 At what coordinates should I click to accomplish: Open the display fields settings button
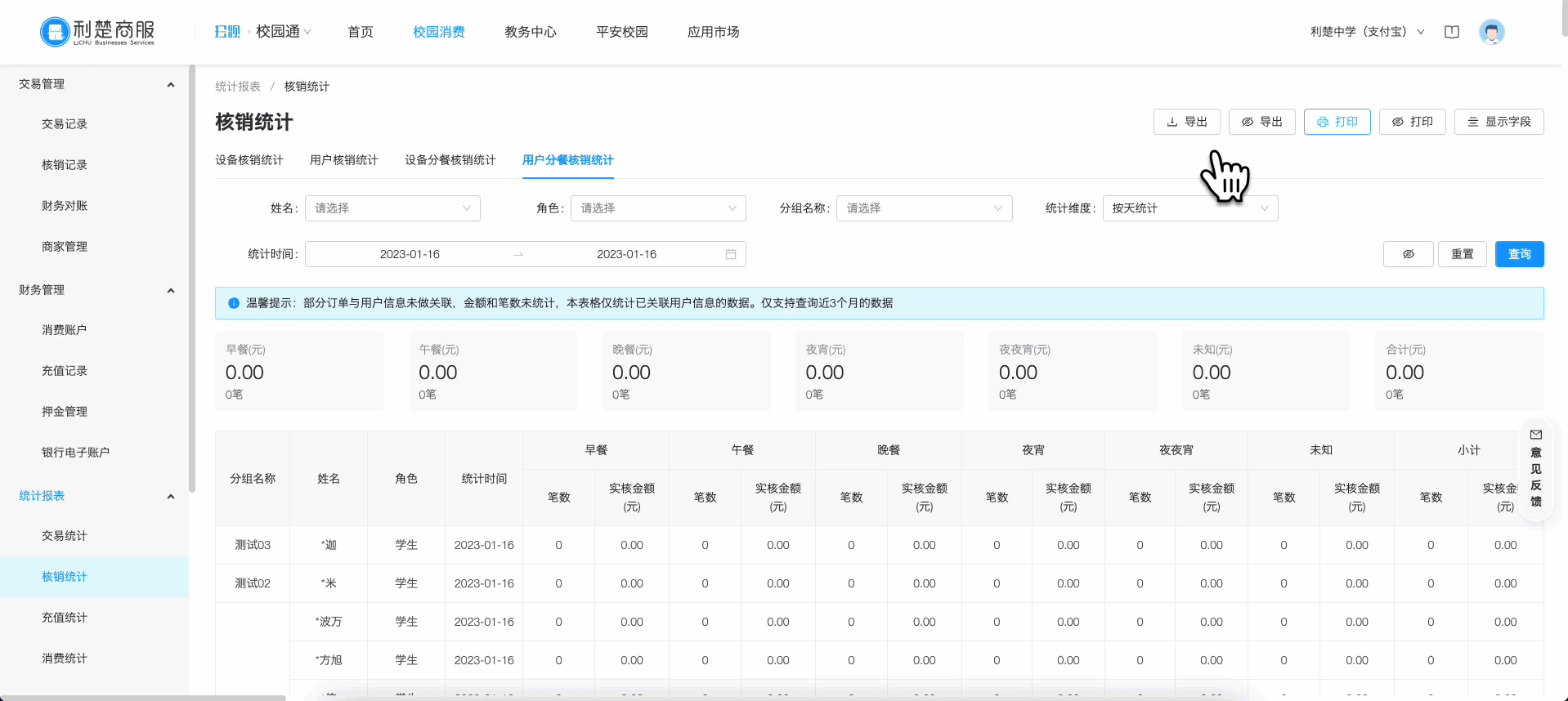point(1499,122)
